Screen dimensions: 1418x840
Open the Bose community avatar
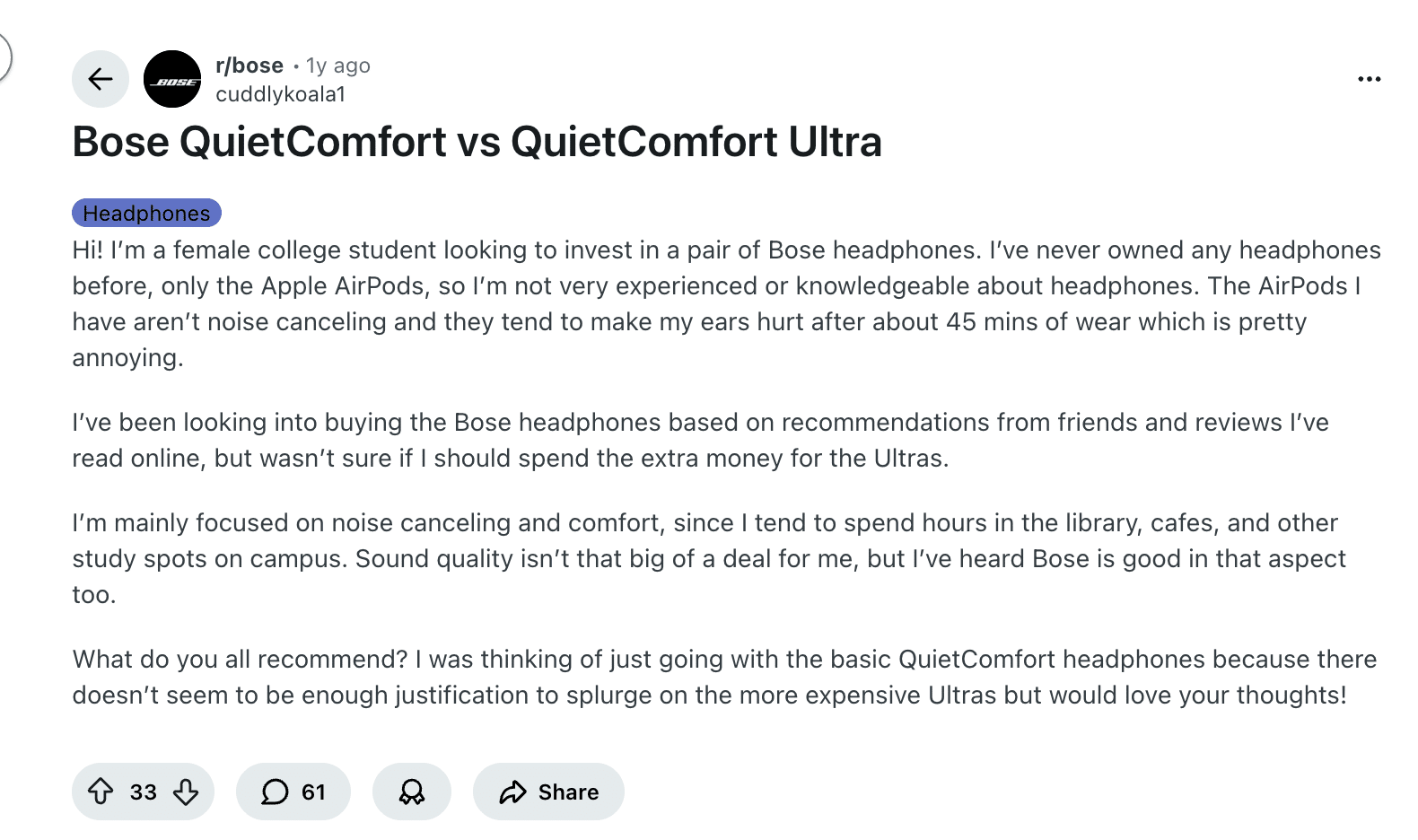172,79
